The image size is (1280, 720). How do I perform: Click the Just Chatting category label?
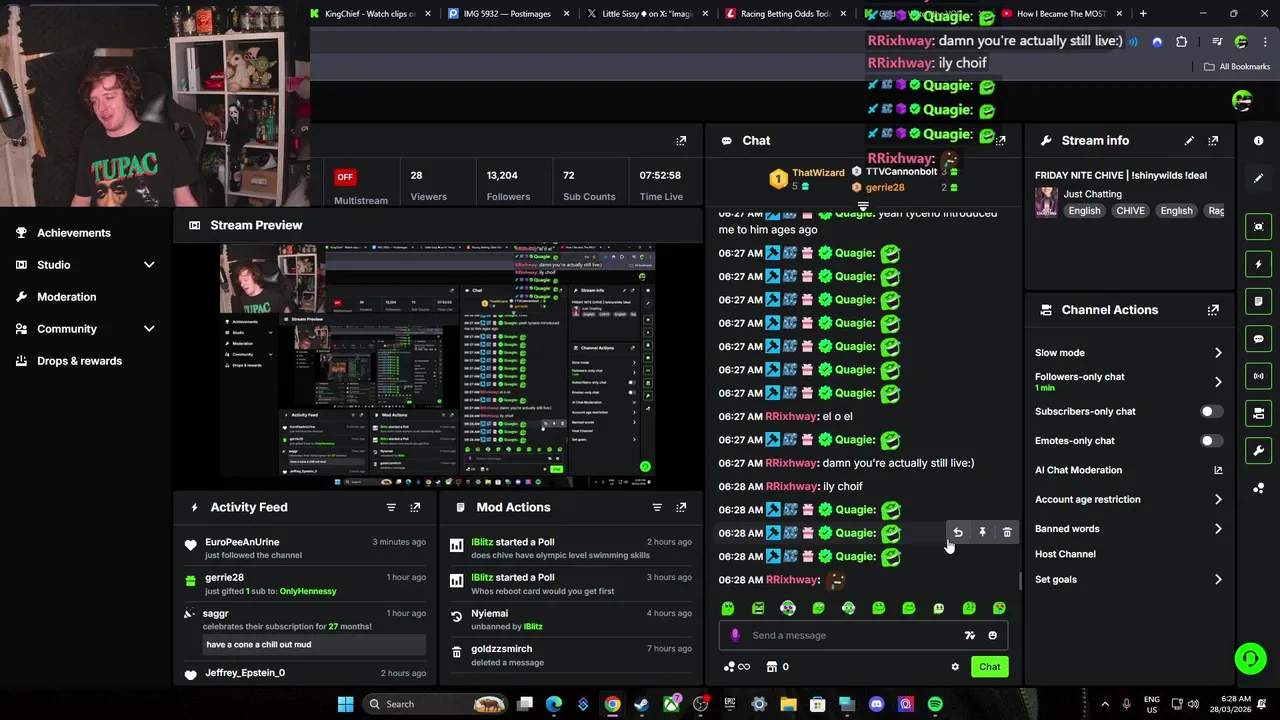click(1092, 194)
